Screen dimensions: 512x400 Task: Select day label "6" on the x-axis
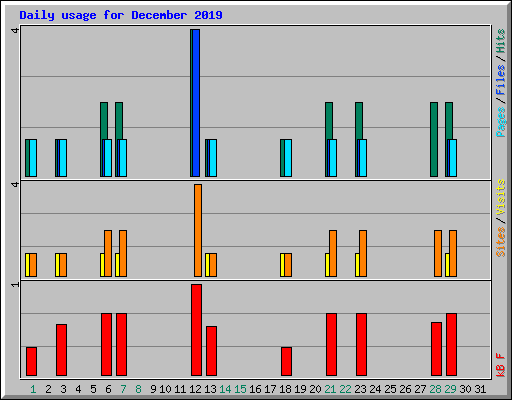point(108,389)
